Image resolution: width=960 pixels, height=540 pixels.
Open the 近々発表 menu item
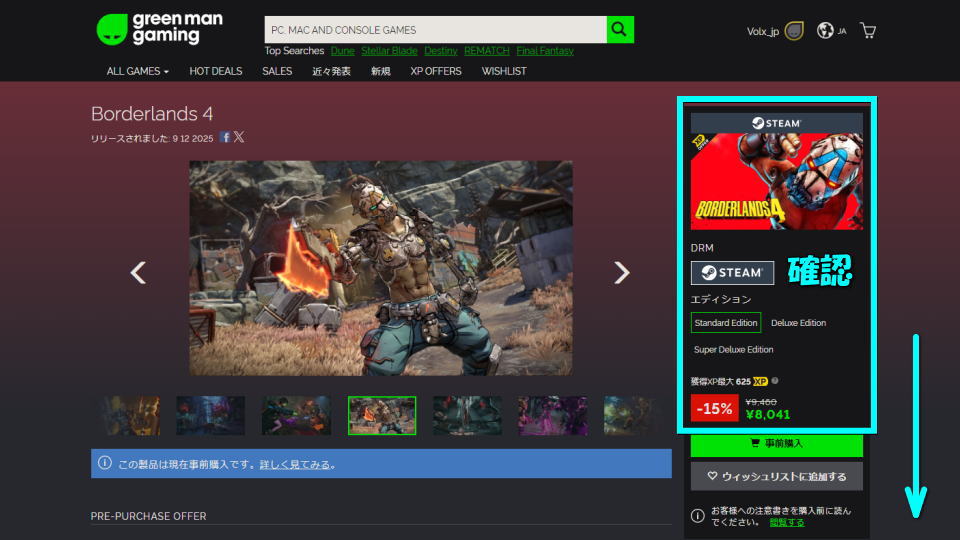[x=331, y=71]
